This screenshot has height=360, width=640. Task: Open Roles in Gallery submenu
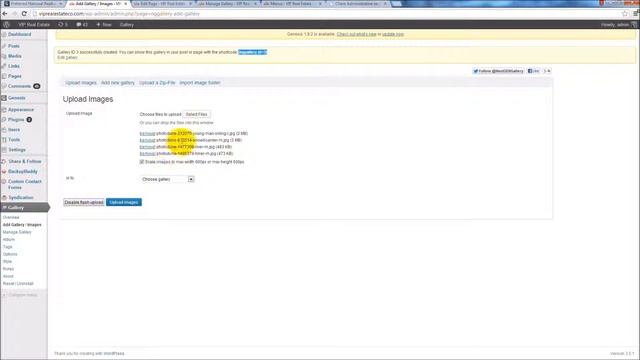[8, 269]
